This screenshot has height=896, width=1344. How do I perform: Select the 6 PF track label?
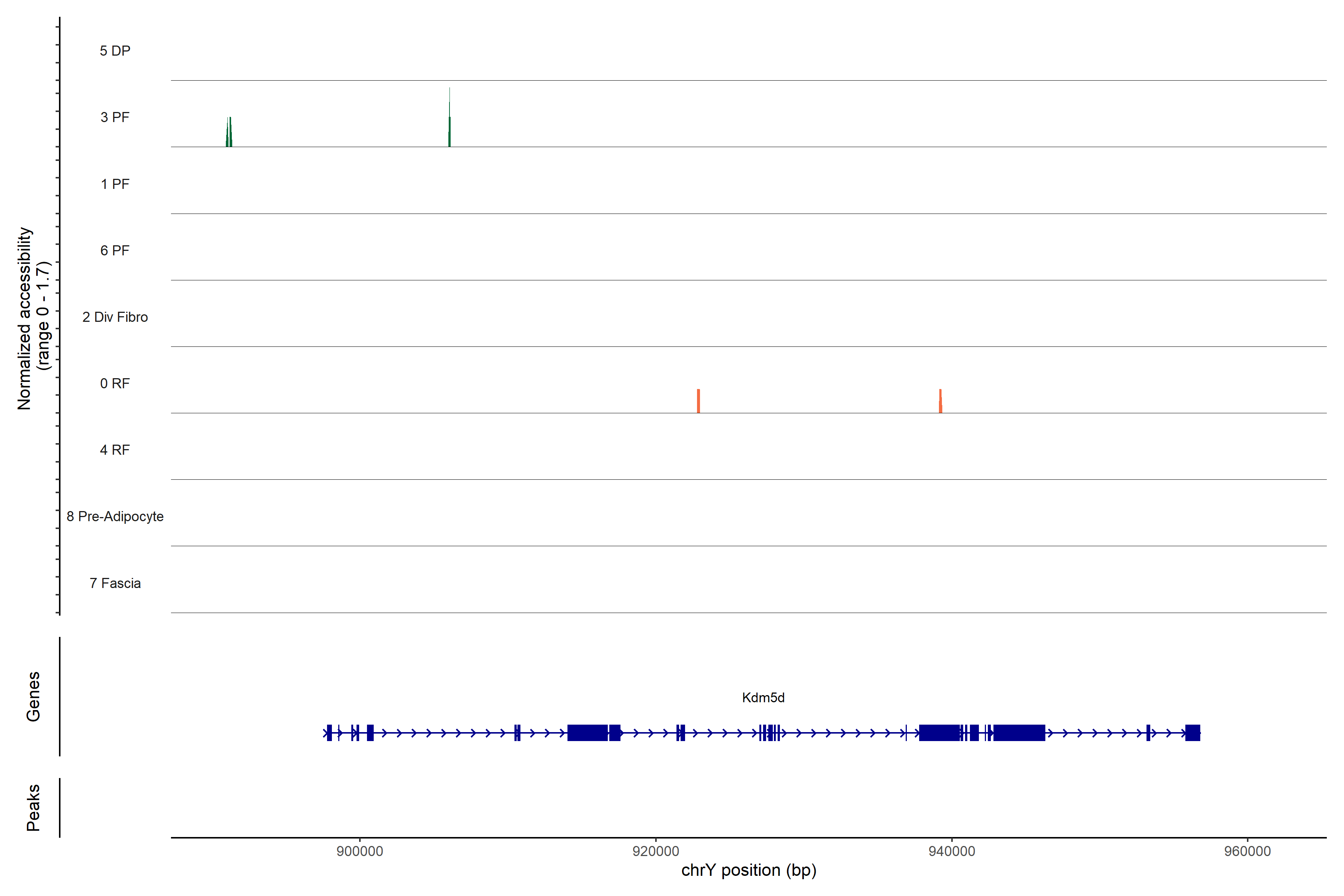tap(115, 250)
